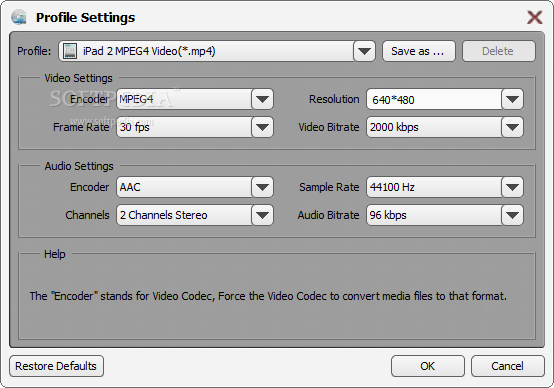
Task: Click the Cancel button
Action: (x=507, y=366)
